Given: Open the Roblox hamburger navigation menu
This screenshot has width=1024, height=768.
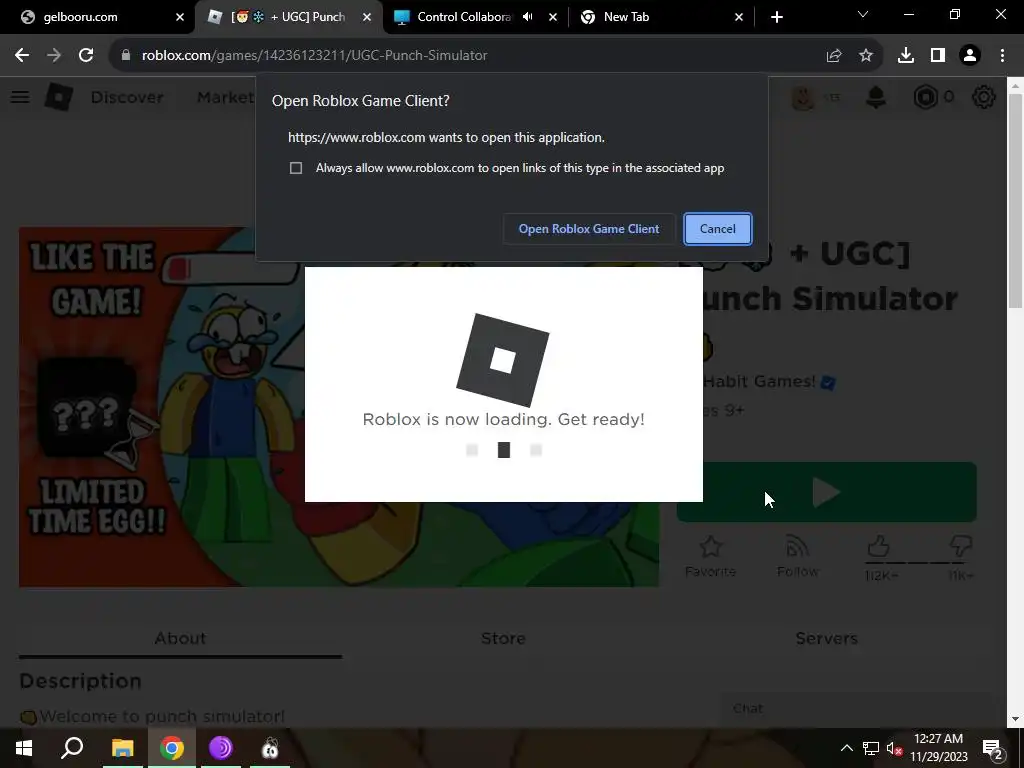Looking at the screenshot, I should point(20,97).
